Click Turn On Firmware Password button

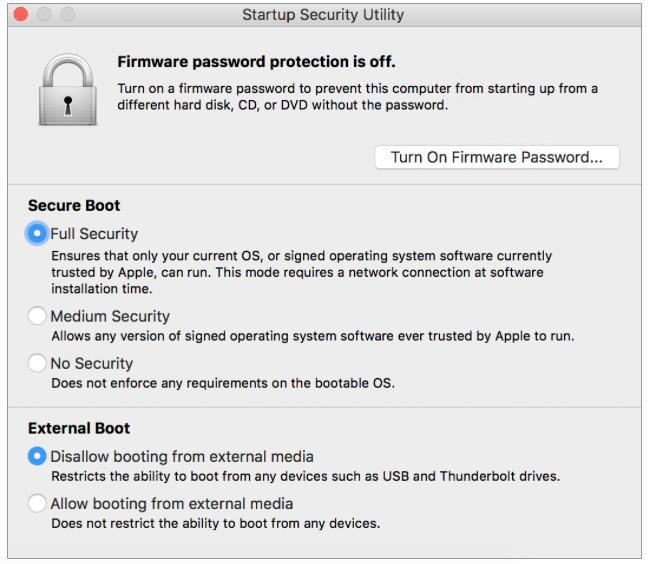(x=497, y=157)
